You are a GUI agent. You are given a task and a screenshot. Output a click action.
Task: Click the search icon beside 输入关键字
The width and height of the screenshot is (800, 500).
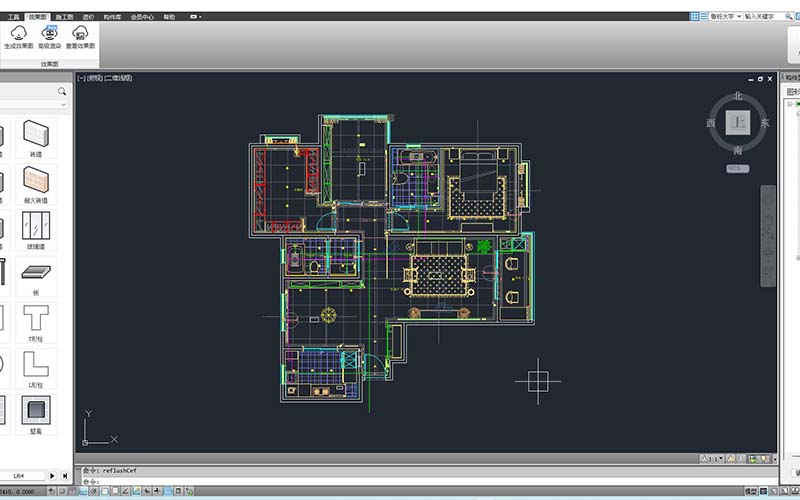[x=788, y=16]
